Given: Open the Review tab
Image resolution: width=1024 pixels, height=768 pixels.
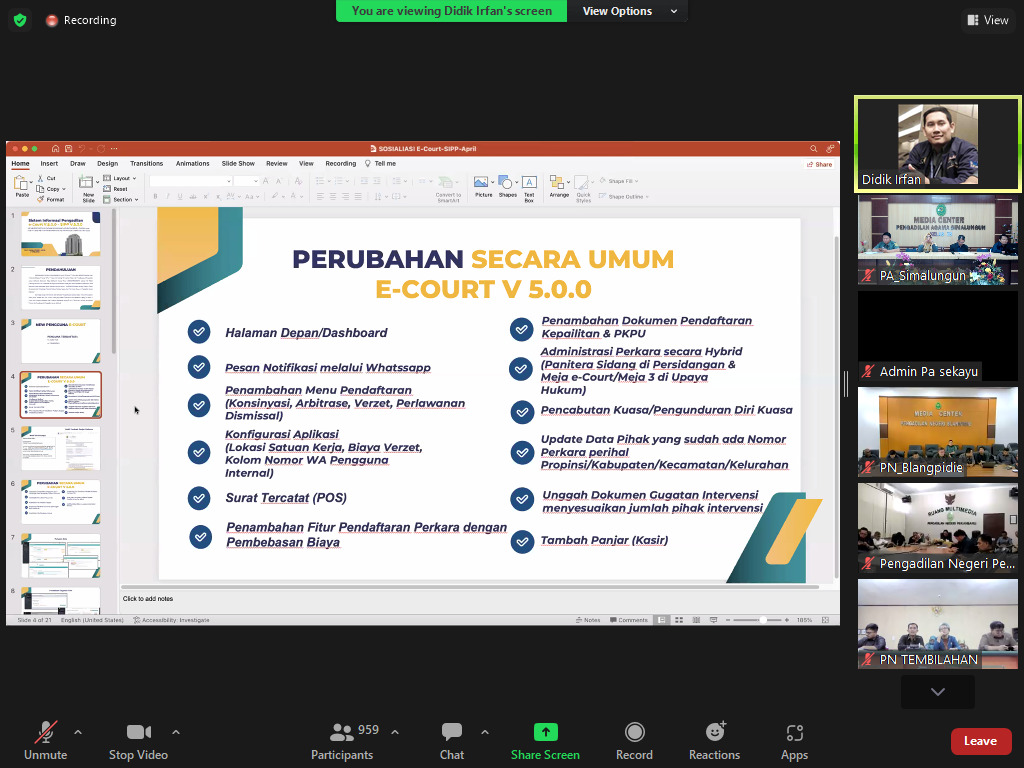Looking at the screenshot, I should [276, 164].
